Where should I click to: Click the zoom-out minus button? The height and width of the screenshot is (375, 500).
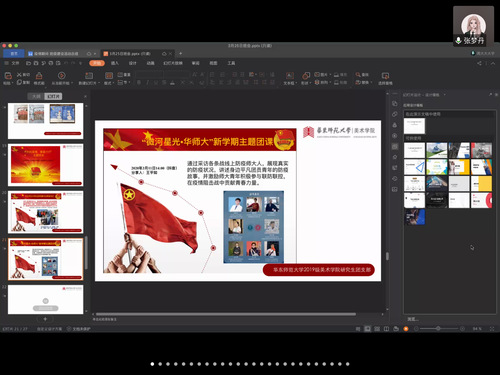pos(416,329)
